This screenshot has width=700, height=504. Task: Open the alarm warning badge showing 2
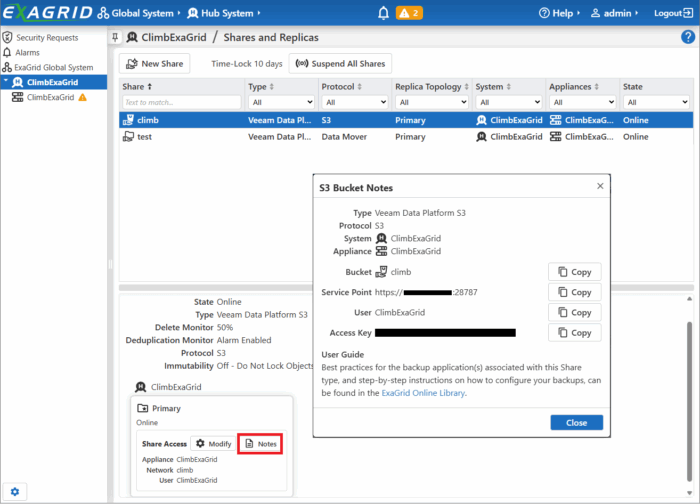pos(410,13)
